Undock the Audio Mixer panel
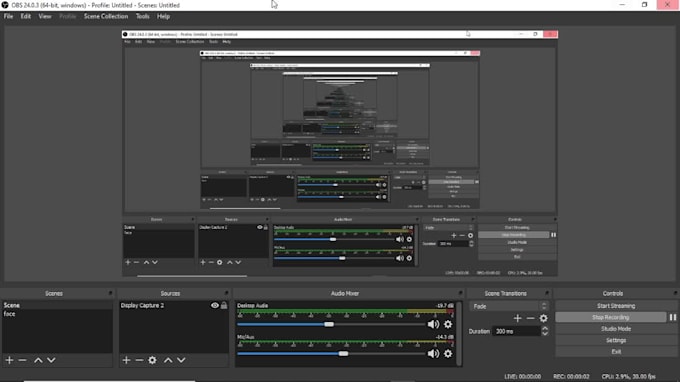The image size is (680, 382). [460, 294]
